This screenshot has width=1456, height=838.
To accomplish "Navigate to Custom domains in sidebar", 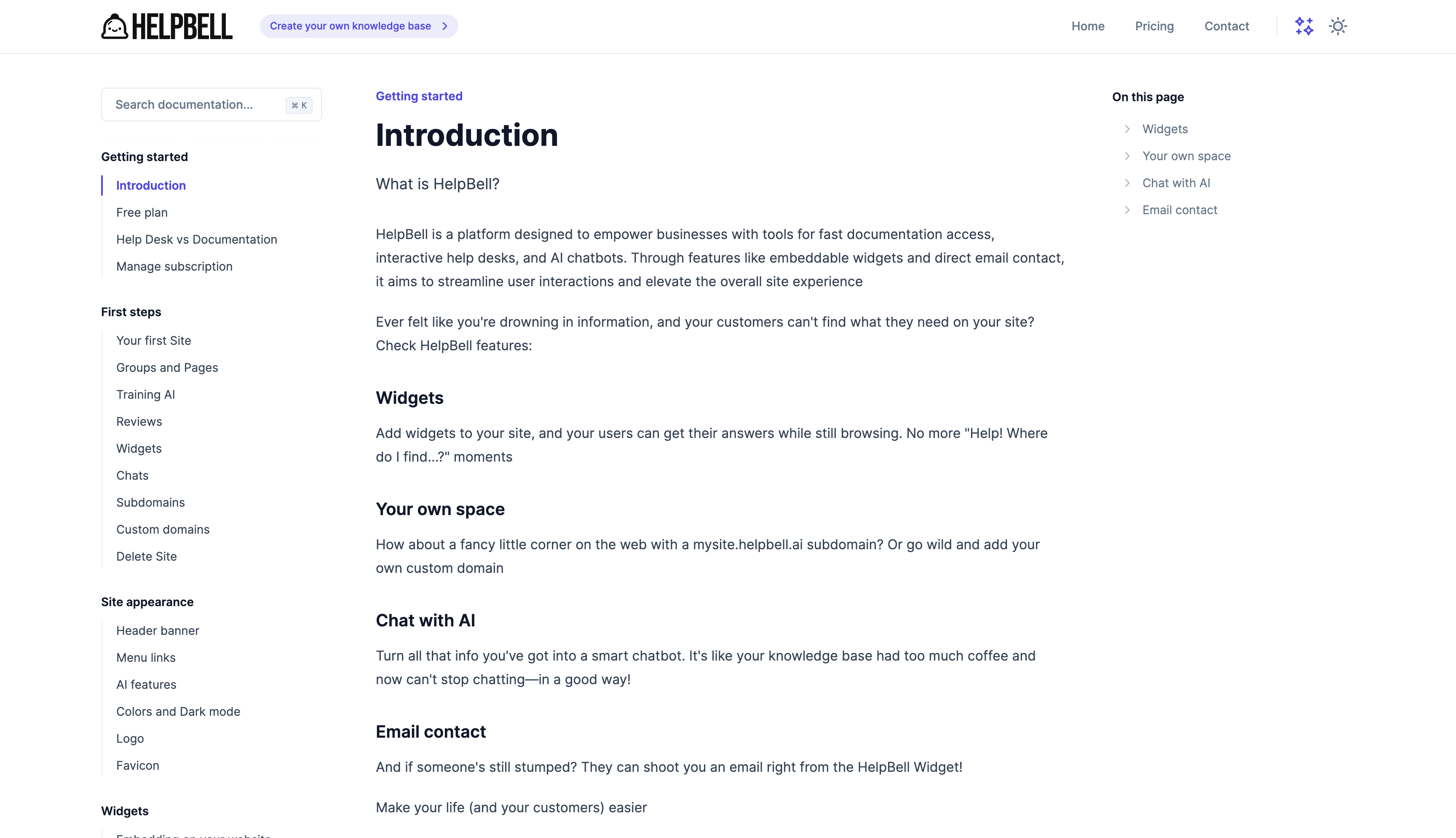I will click(163, 529).
